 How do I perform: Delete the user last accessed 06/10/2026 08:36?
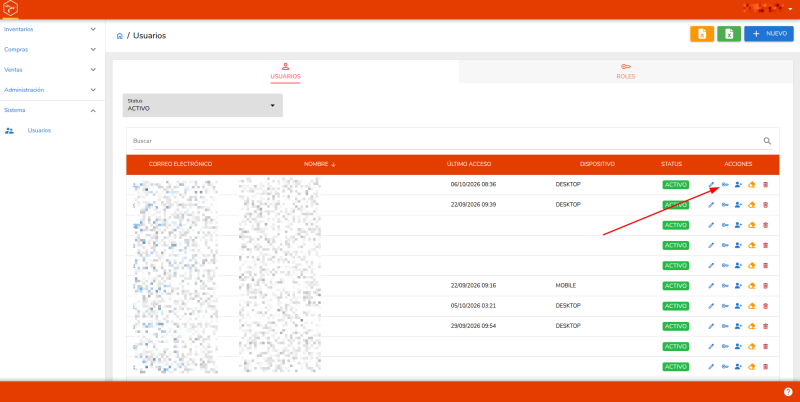click(x=765, y=185)
